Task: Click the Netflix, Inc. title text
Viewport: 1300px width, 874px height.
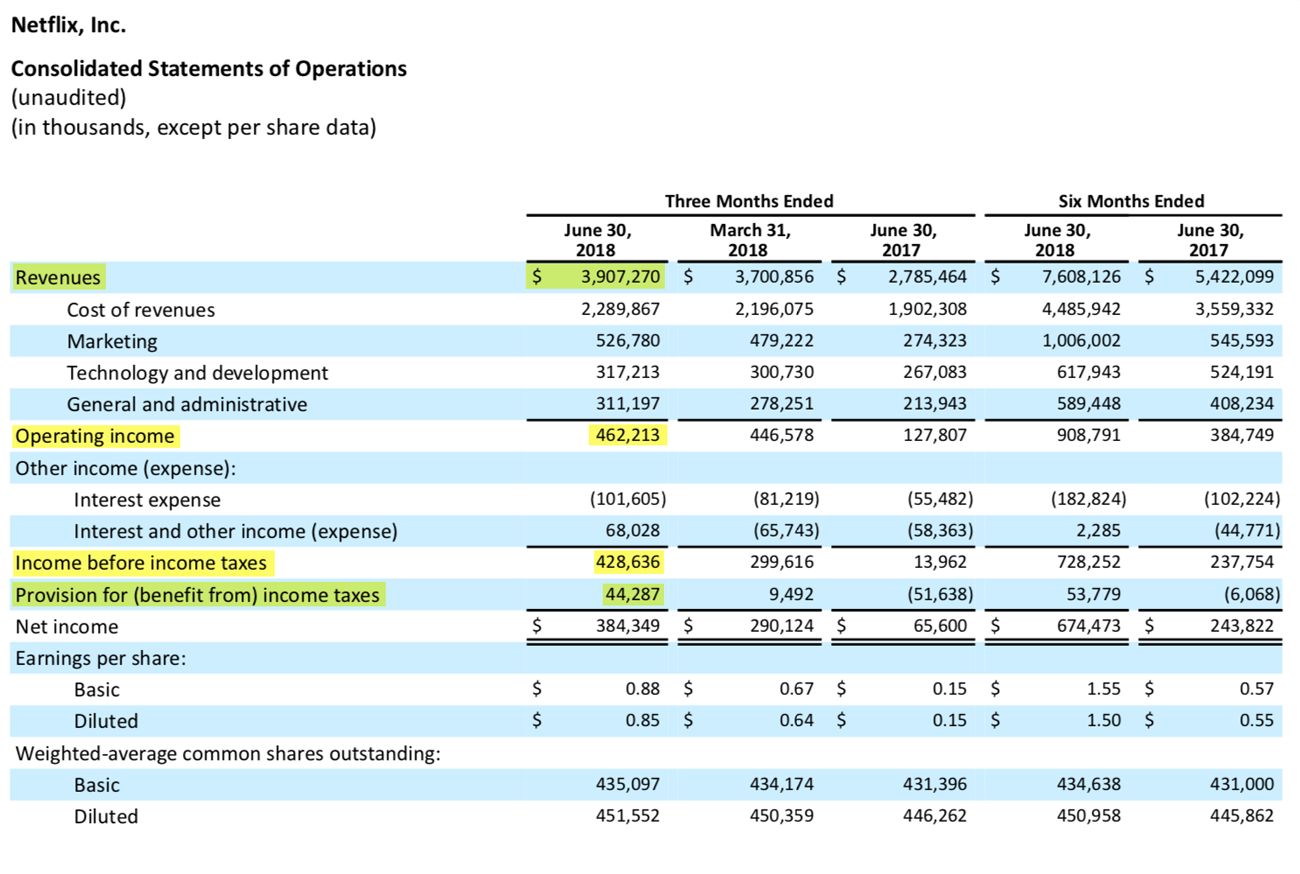Action: click(x=69, y=26)
